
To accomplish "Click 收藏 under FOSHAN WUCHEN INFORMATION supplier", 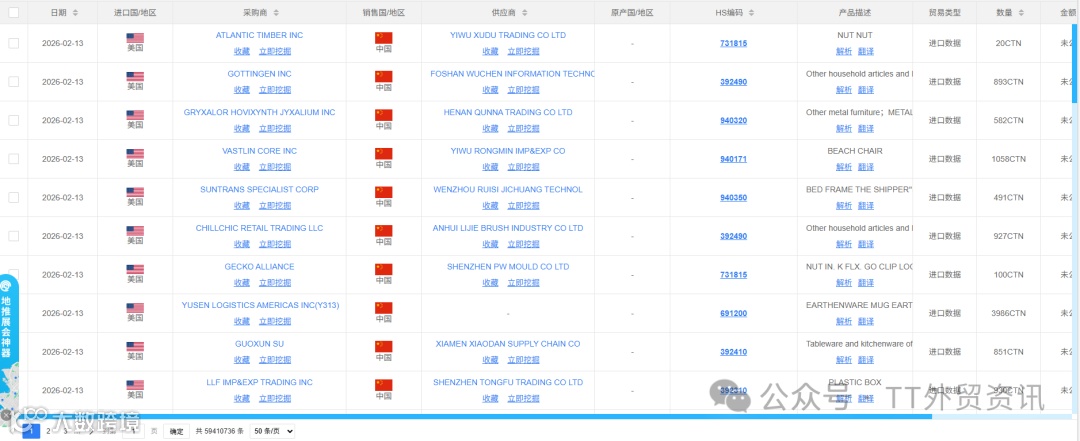I will 490,90.
